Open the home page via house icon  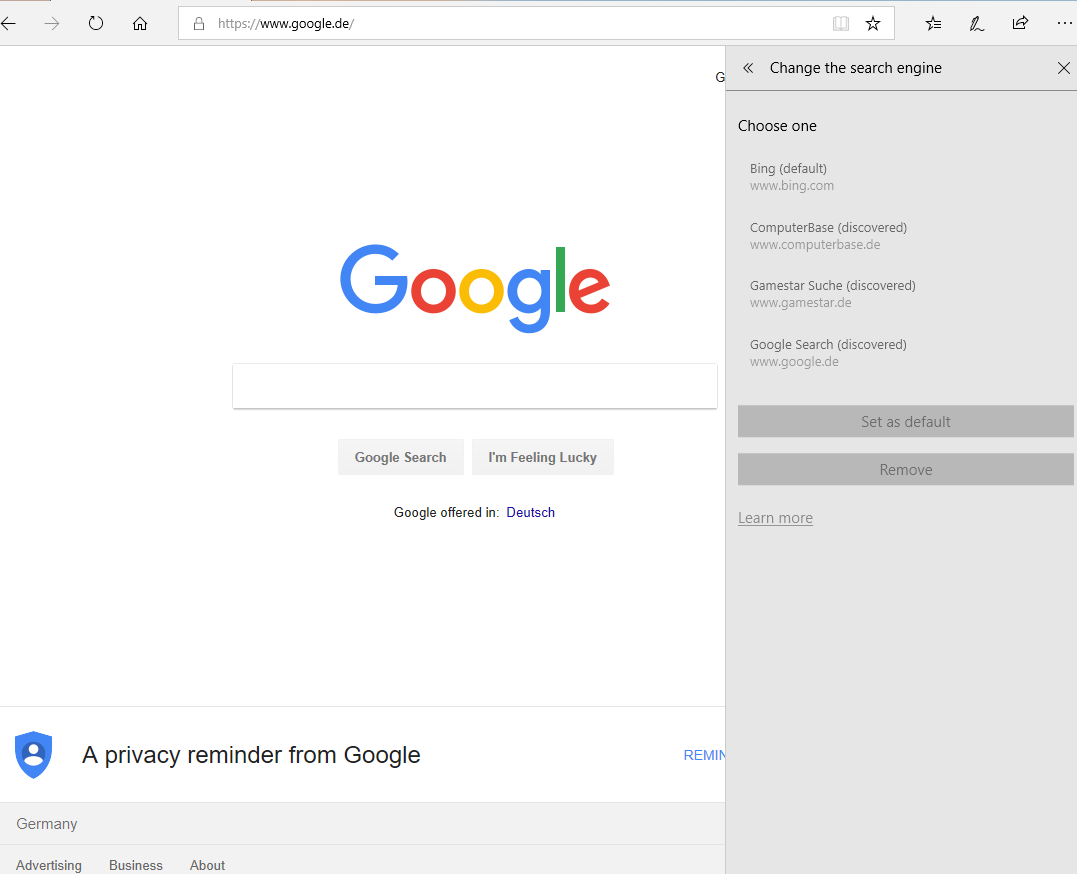(139, 23)
